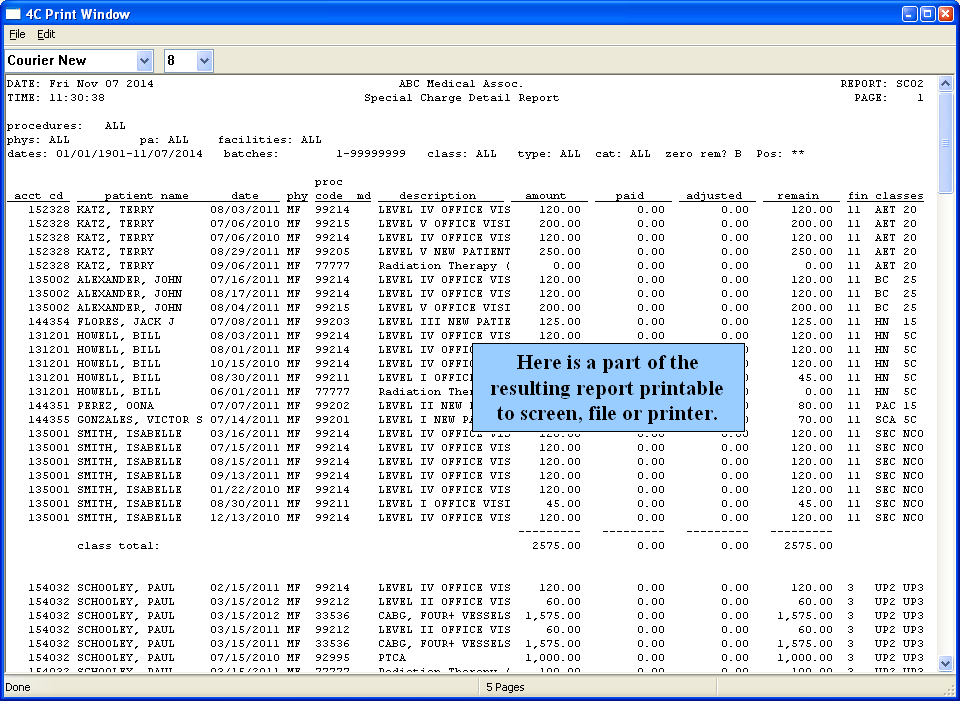Screen dimensions: 960x701
Task: Click the 'patient name' column header
Action: [146, 196]
